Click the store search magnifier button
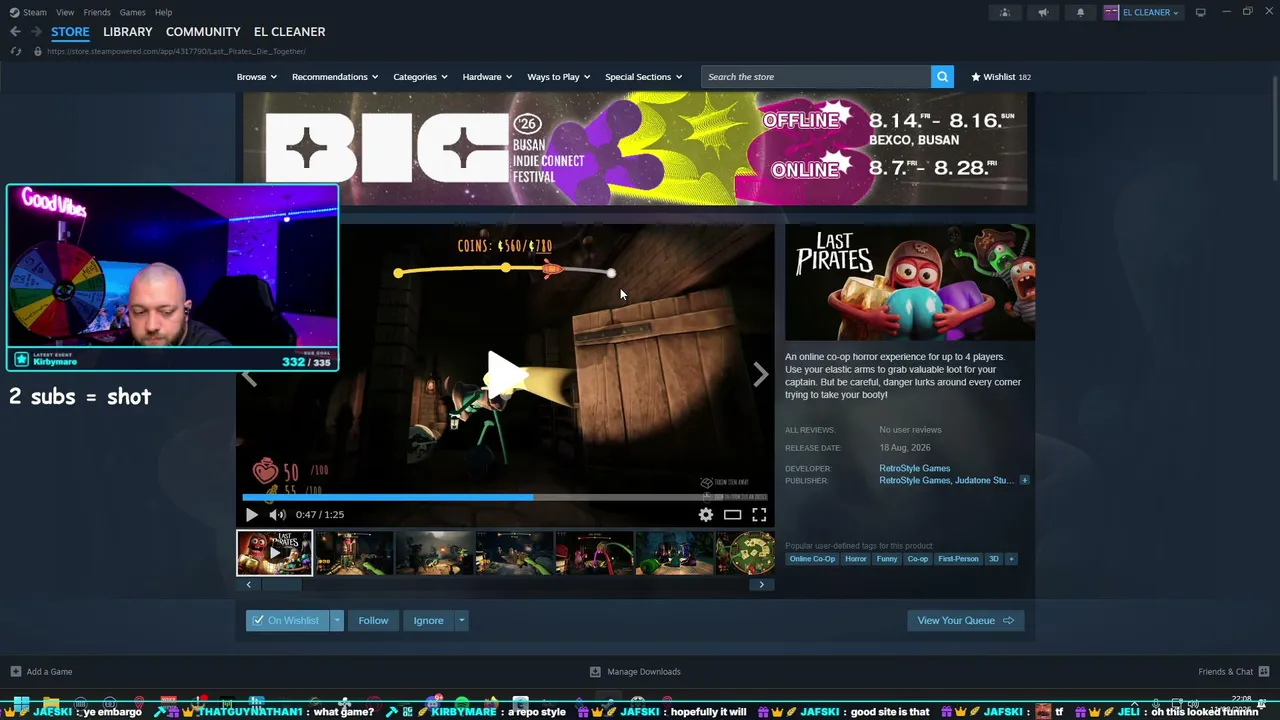The height and width of the screenshot is (720, 1280). point(942,77)
